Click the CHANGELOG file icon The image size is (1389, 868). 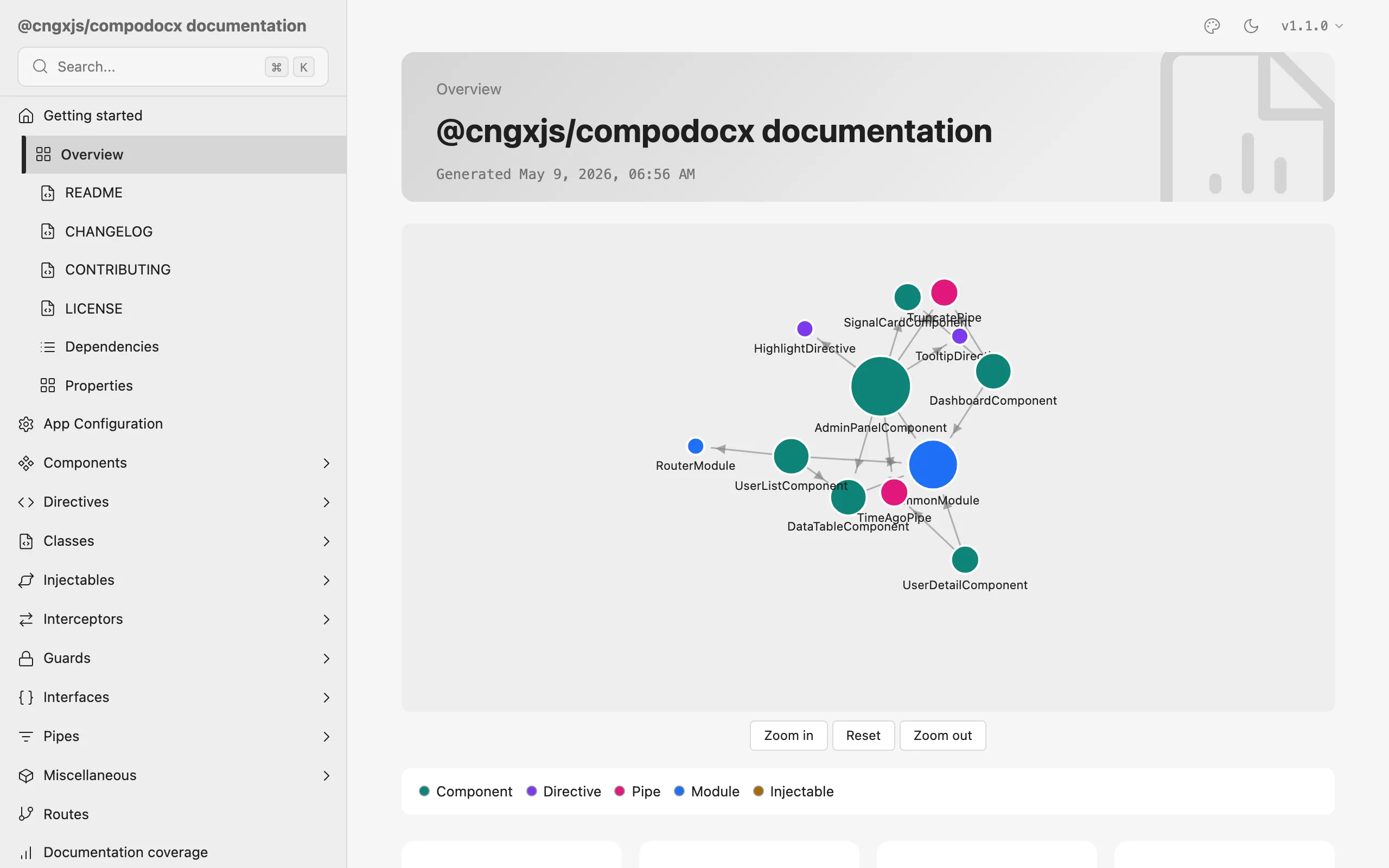[48, 231]
